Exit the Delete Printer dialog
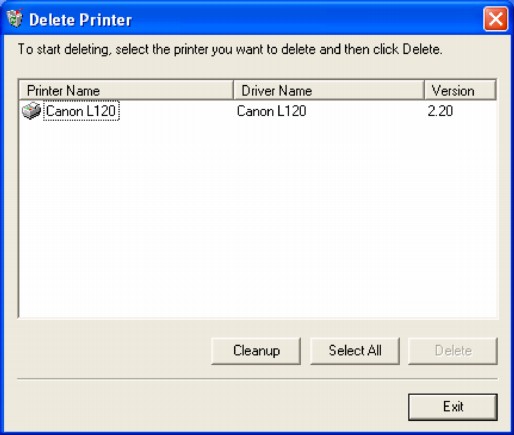This screenshot has height=435, width=514. point(453,407)
